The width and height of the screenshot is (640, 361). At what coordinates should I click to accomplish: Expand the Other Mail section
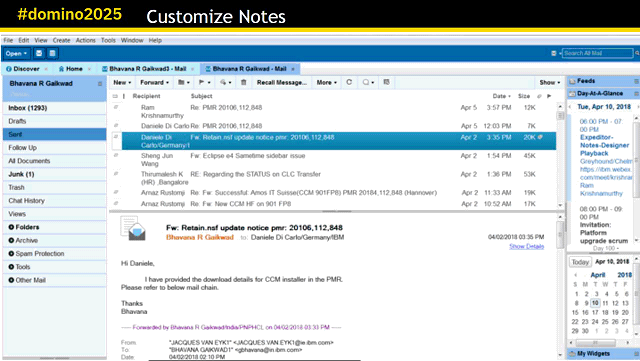(11, 280)
